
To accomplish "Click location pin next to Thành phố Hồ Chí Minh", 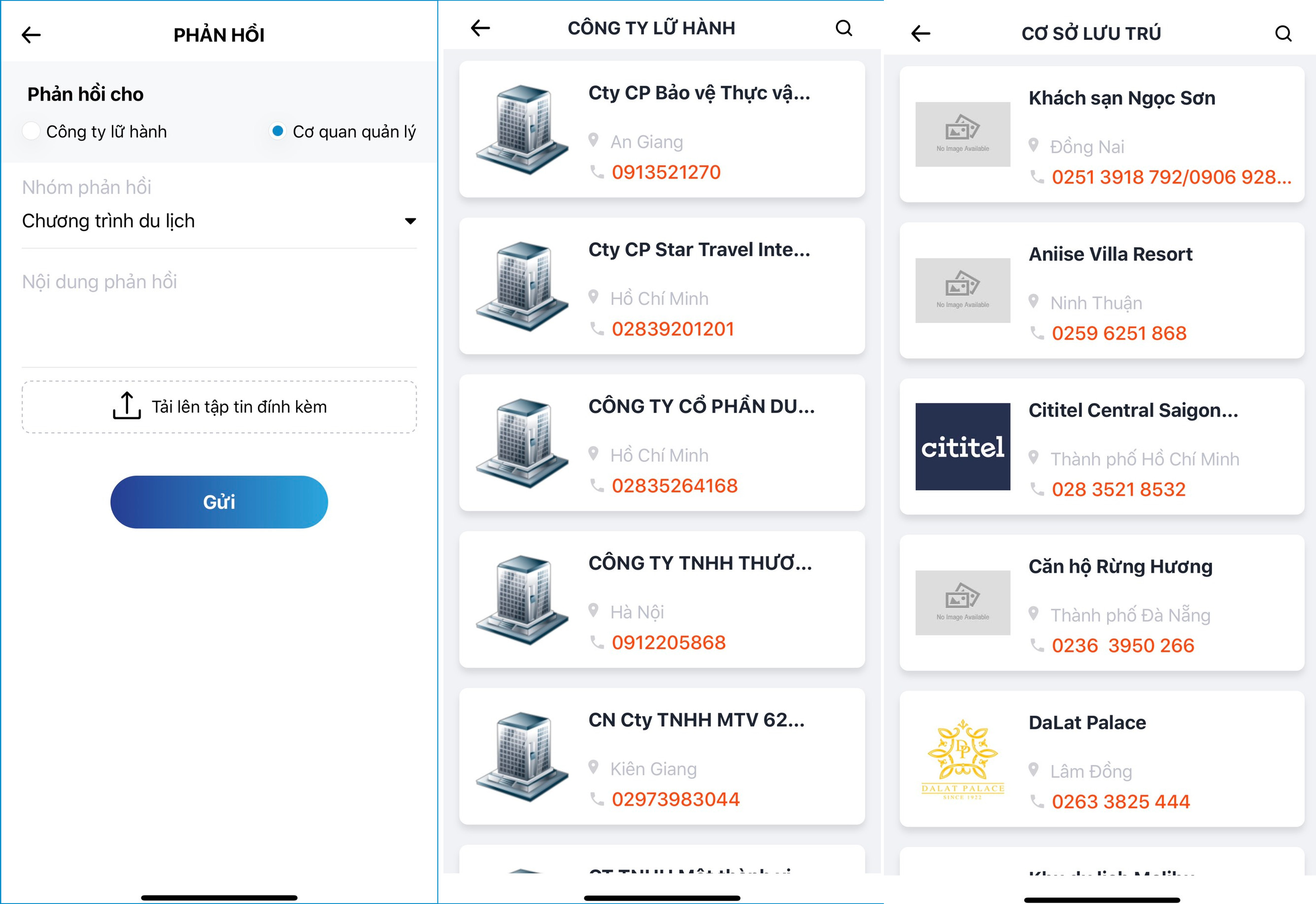I will (x=1033, y=457).
